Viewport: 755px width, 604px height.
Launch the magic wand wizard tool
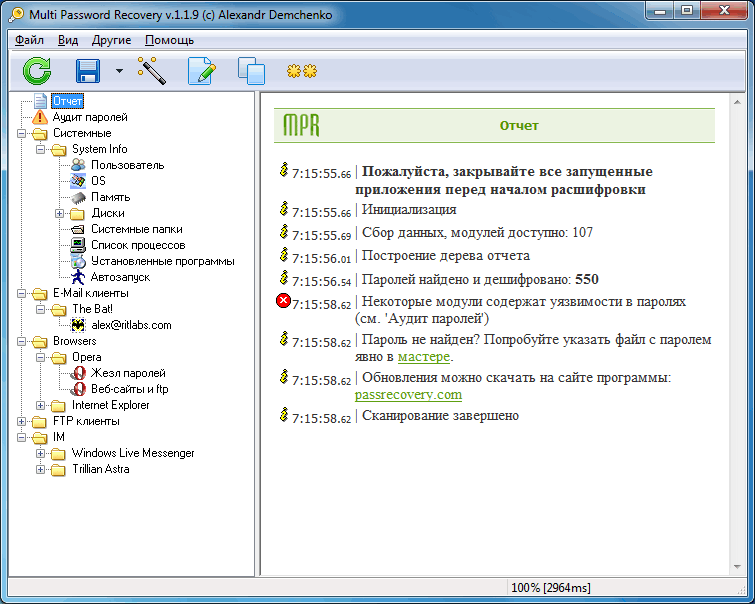152,71
